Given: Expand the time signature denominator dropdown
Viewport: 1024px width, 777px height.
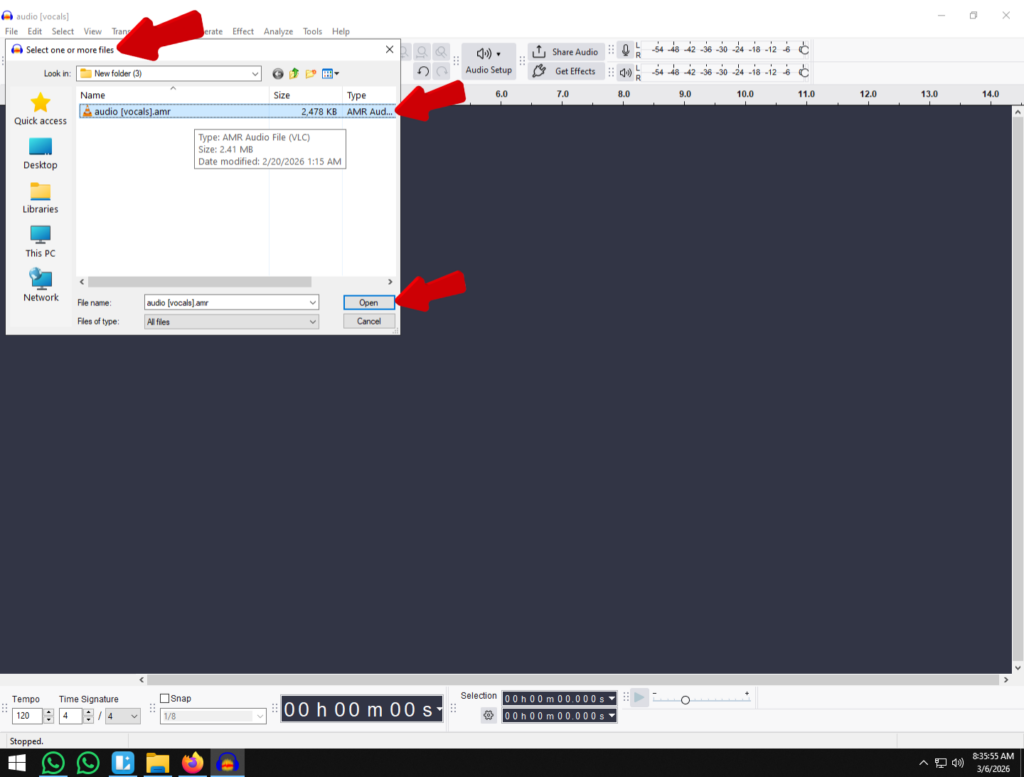Looking at the screenshot, I should click(x=134, y=716).
